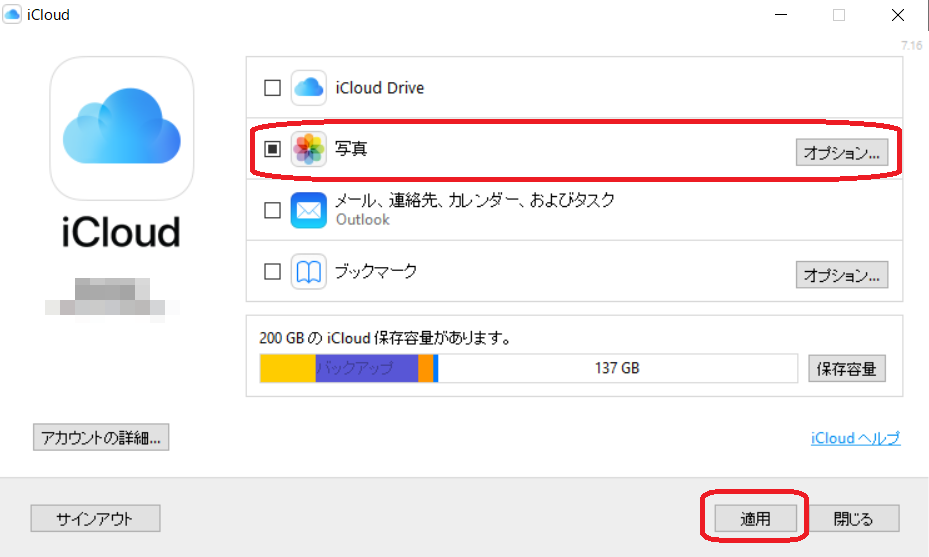Click the Outlook subtitle text

tap(363, 220)
